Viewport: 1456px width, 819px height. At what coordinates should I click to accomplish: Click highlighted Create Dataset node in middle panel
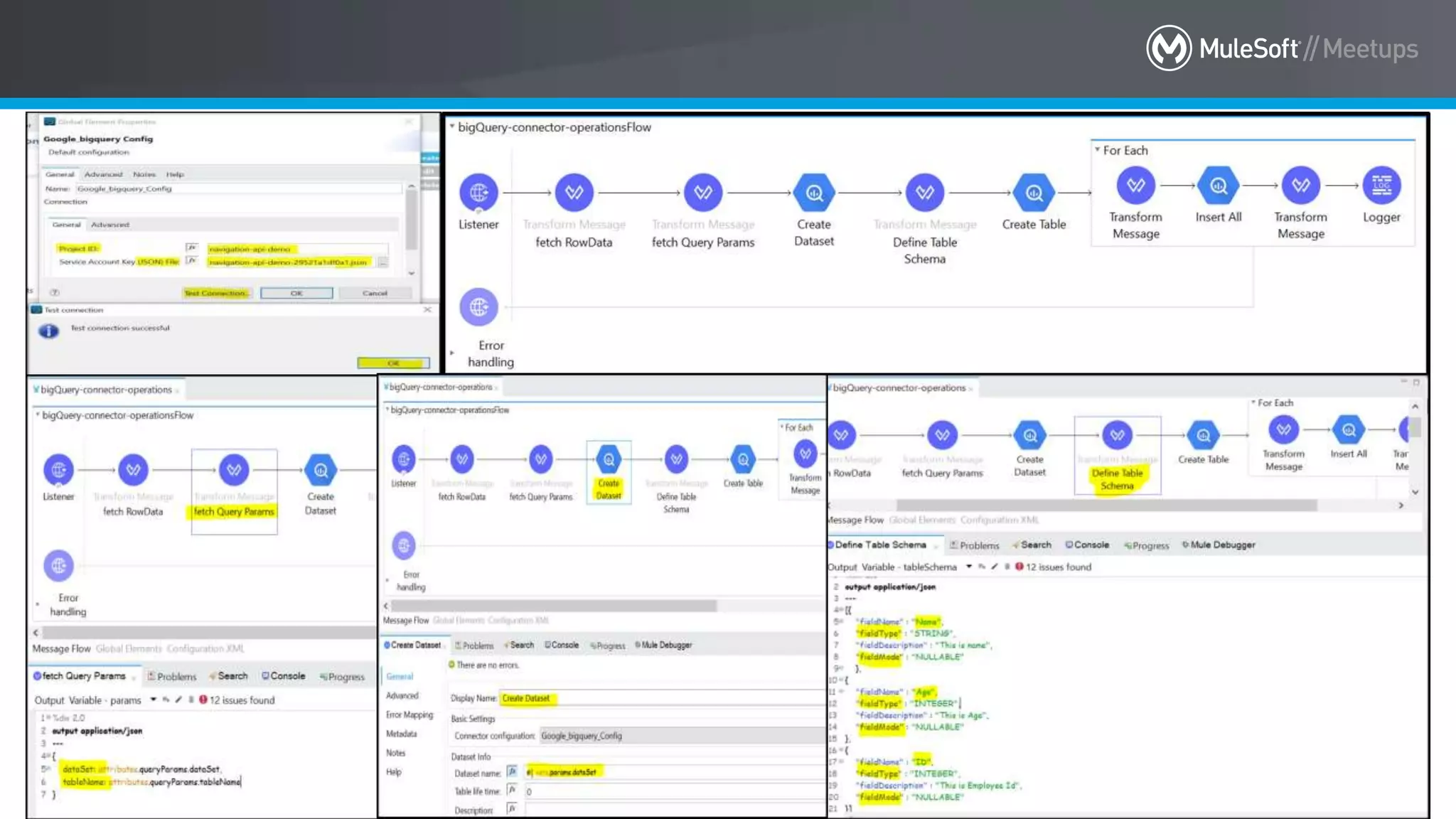[609, 471]
